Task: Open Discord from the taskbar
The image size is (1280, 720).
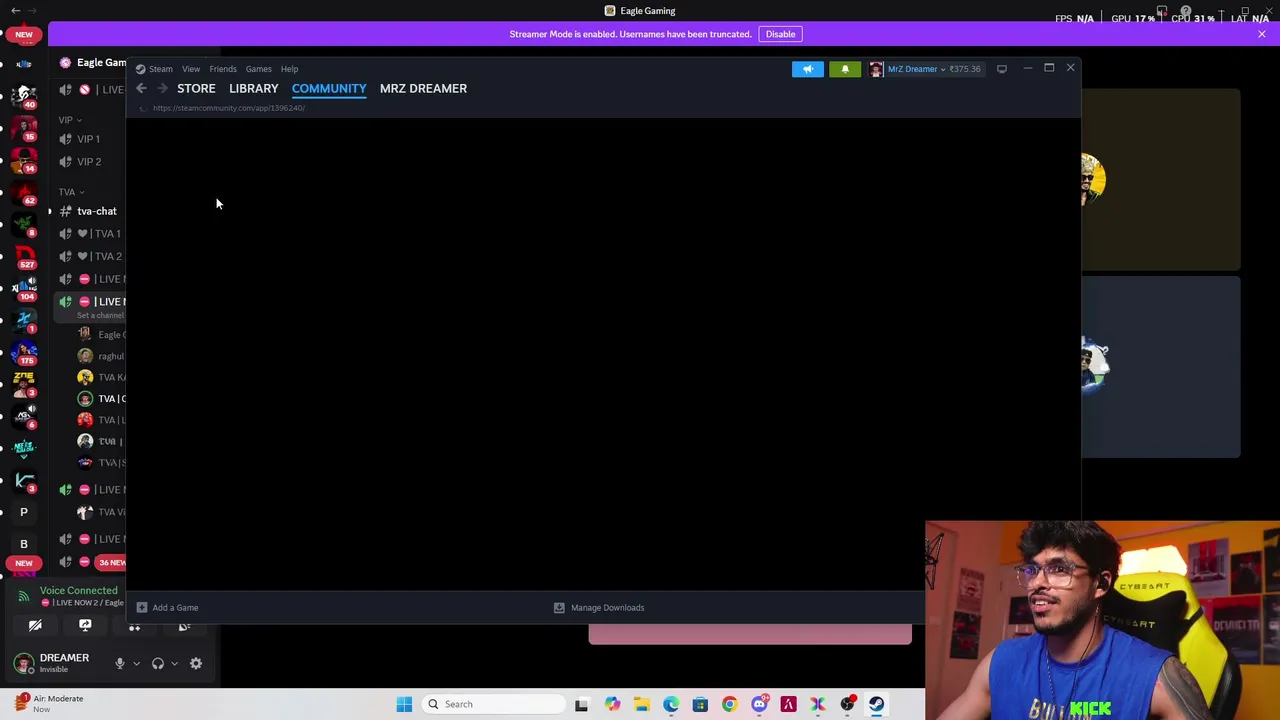Action: pos(759,704)
